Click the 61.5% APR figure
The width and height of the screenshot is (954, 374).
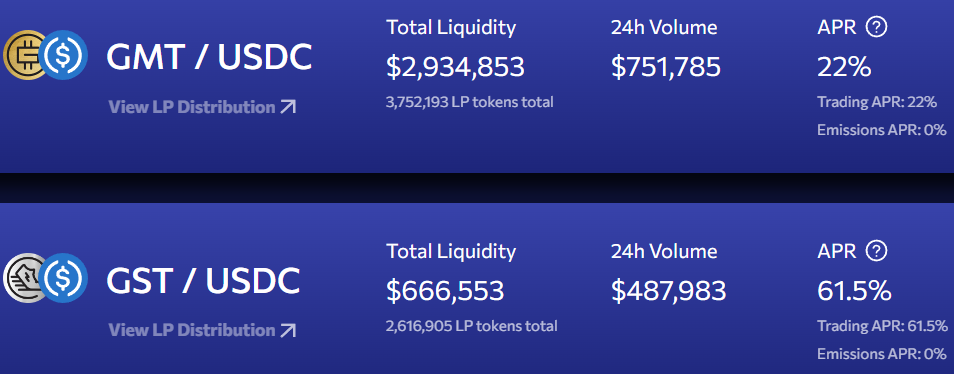point(854,291)
